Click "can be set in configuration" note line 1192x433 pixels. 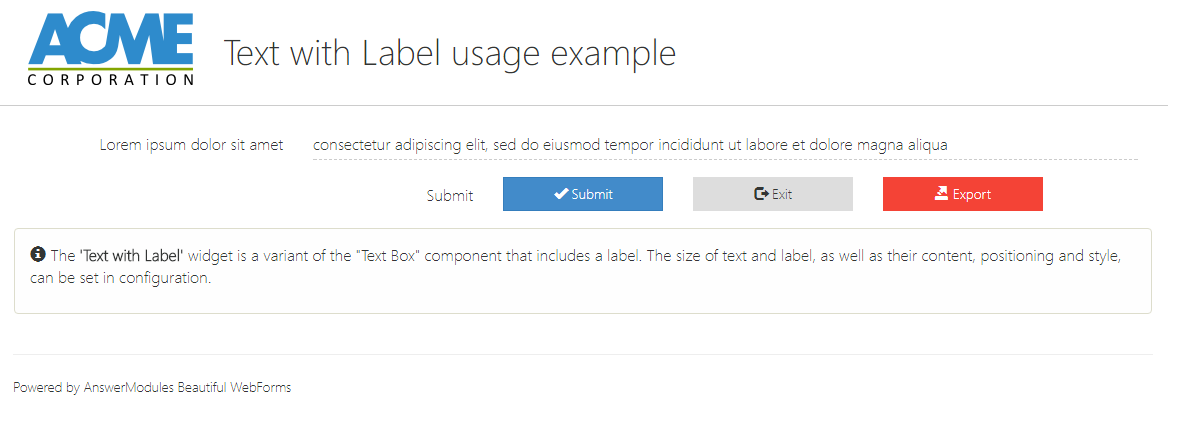pos(121,279)
